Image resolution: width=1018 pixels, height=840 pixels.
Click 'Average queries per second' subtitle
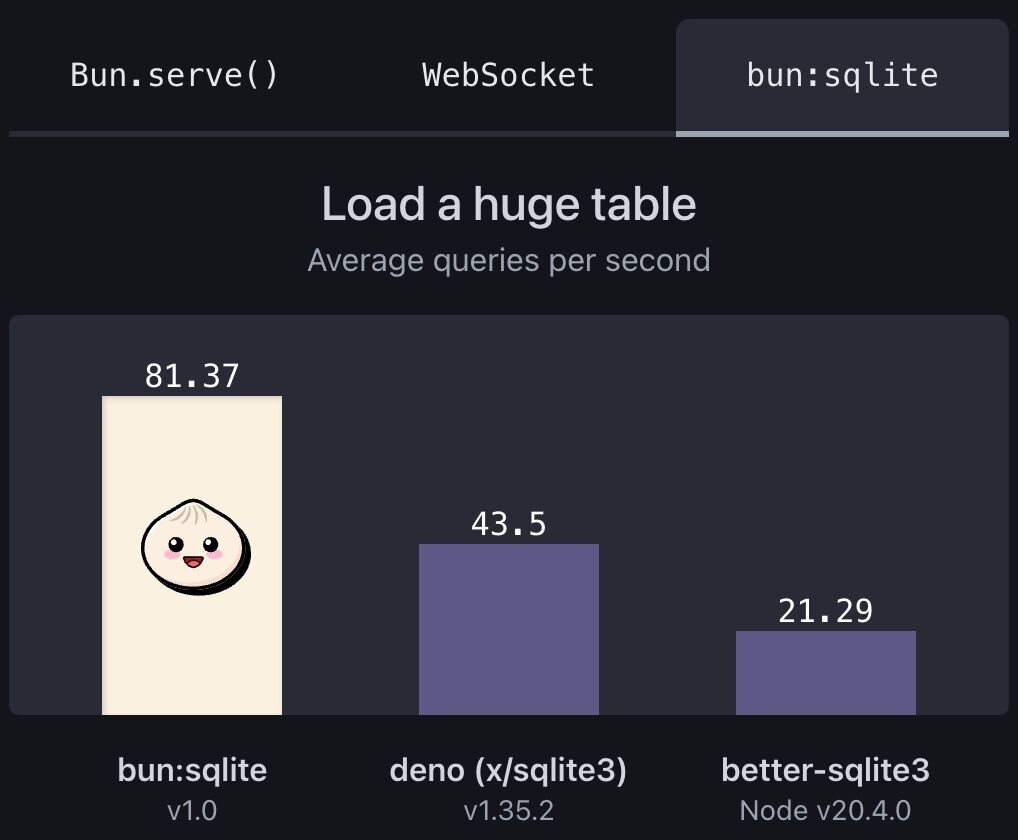pos(509,261)
